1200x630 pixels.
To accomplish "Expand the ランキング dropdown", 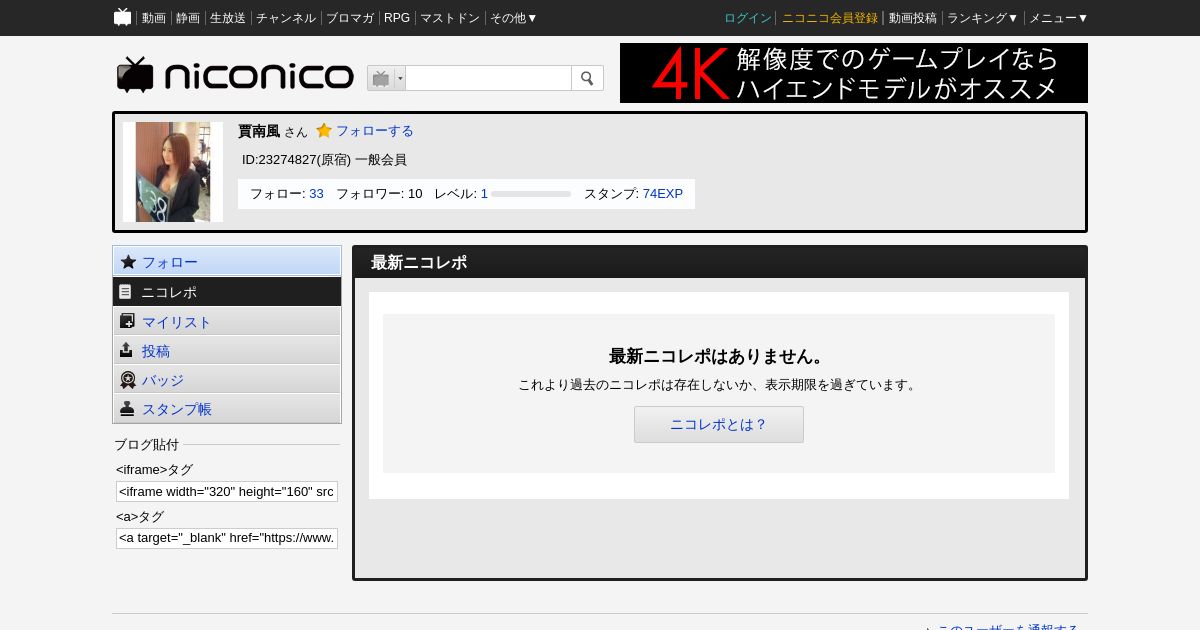I will (x=983, y=18).
